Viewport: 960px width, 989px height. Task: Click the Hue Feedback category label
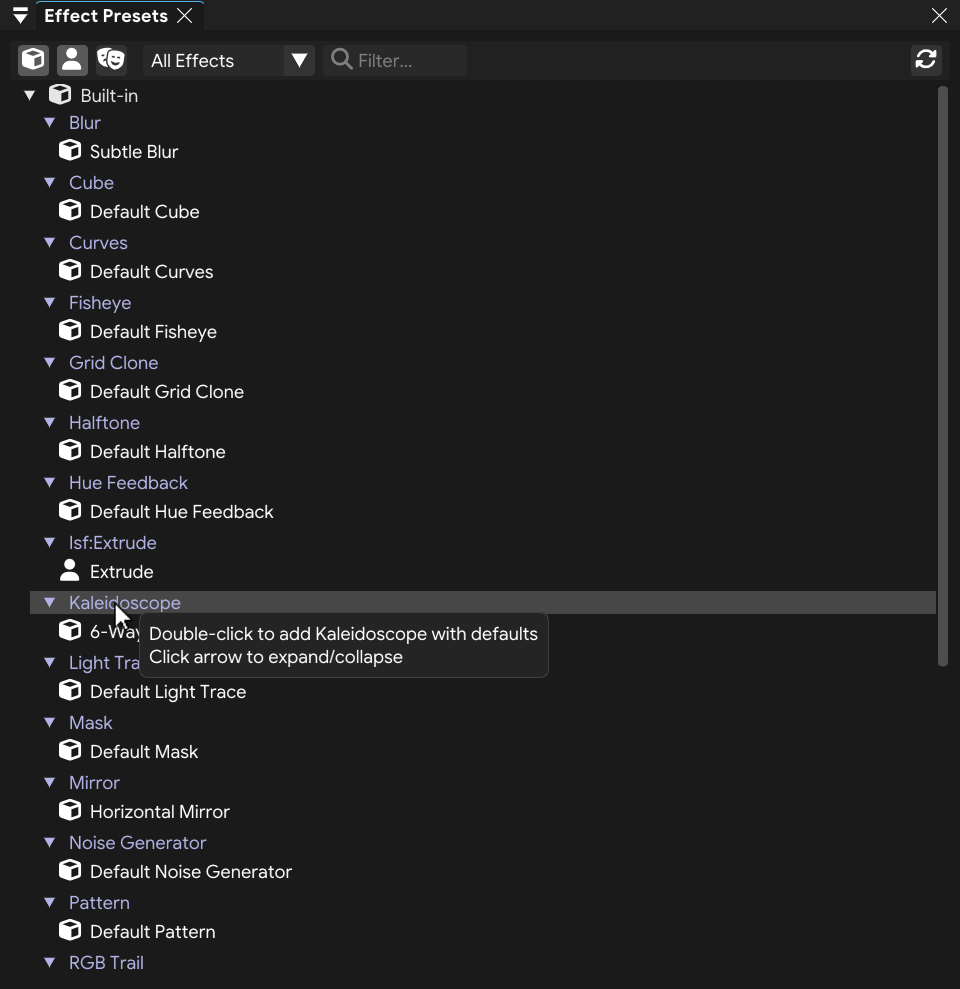pos(128,483)
